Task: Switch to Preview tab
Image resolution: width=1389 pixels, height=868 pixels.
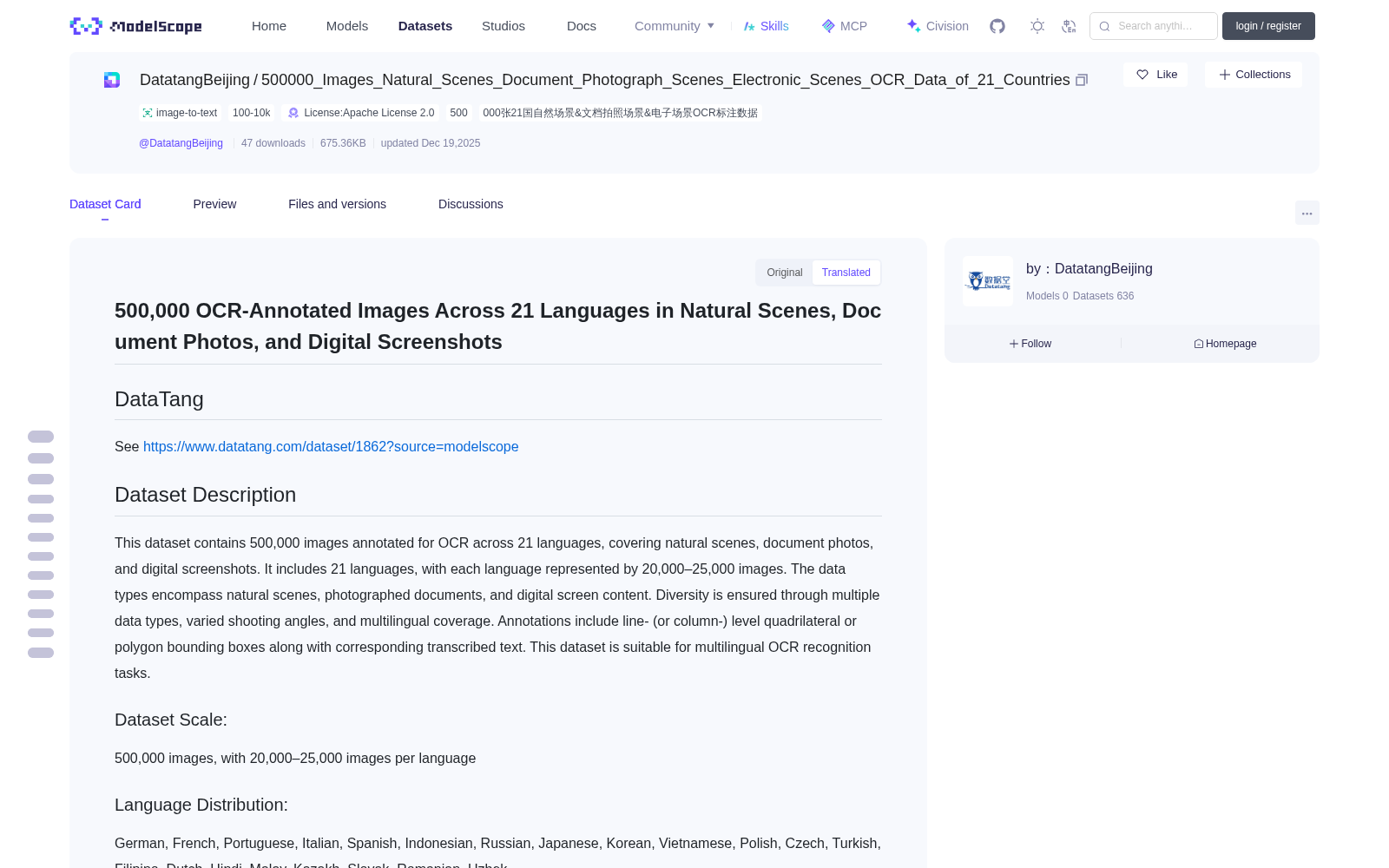Action: 214,204
